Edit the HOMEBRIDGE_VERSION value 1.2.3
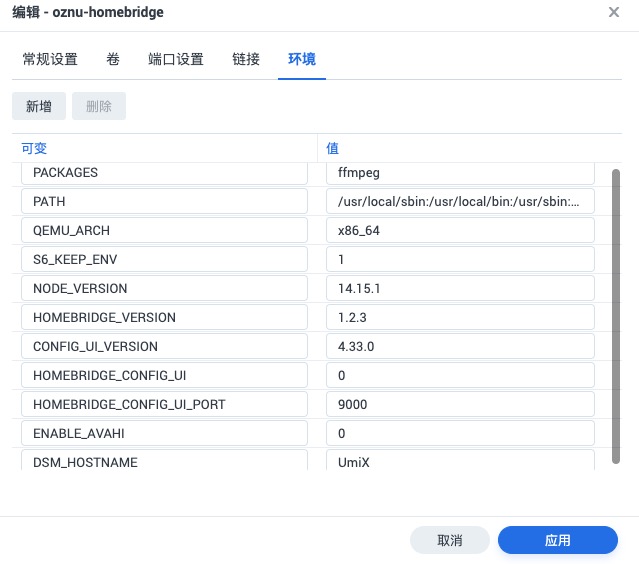The width and height of the screenshot is (639, 564). [460, 317]
